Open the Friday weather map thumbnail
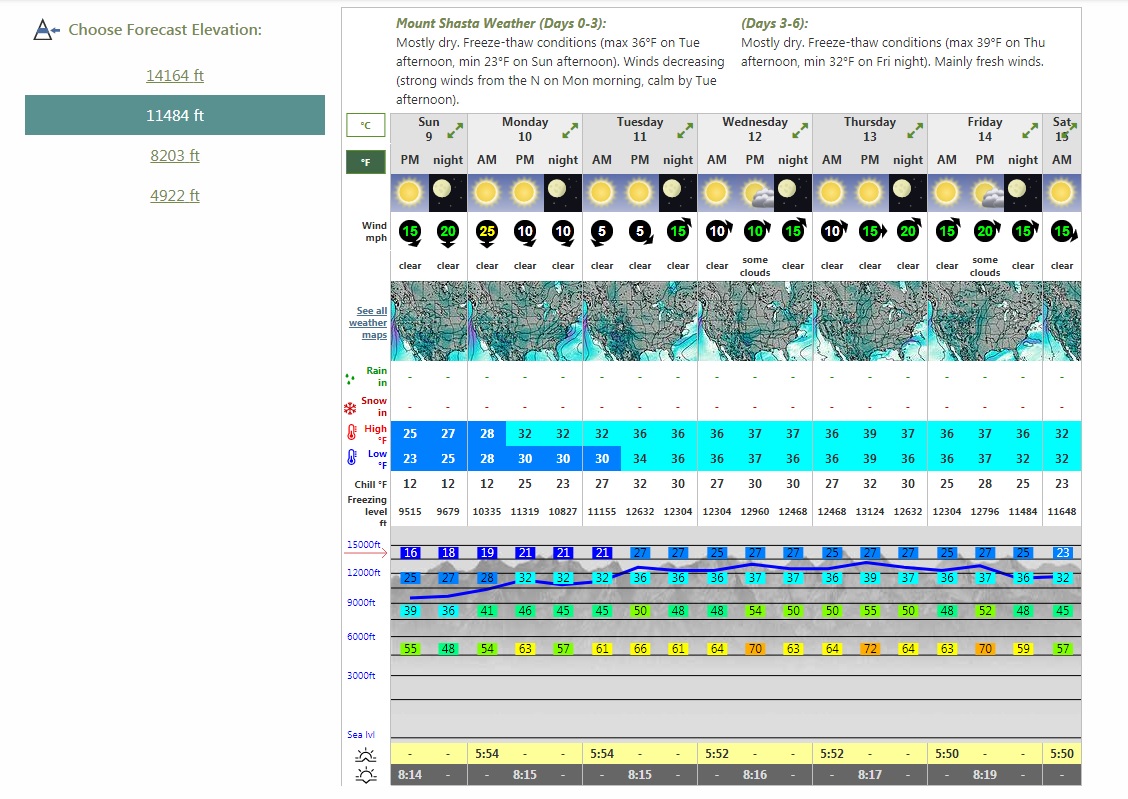 (x=986, y=321)
